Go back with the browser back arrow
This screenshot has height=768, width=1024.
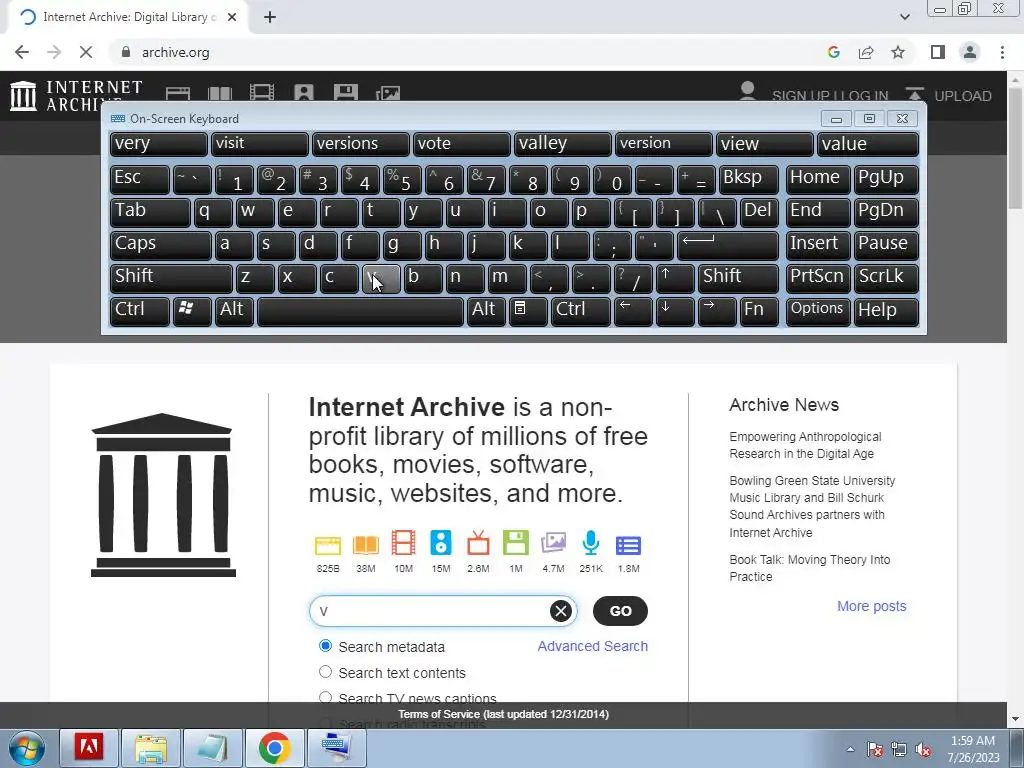(x=22, y=52)
